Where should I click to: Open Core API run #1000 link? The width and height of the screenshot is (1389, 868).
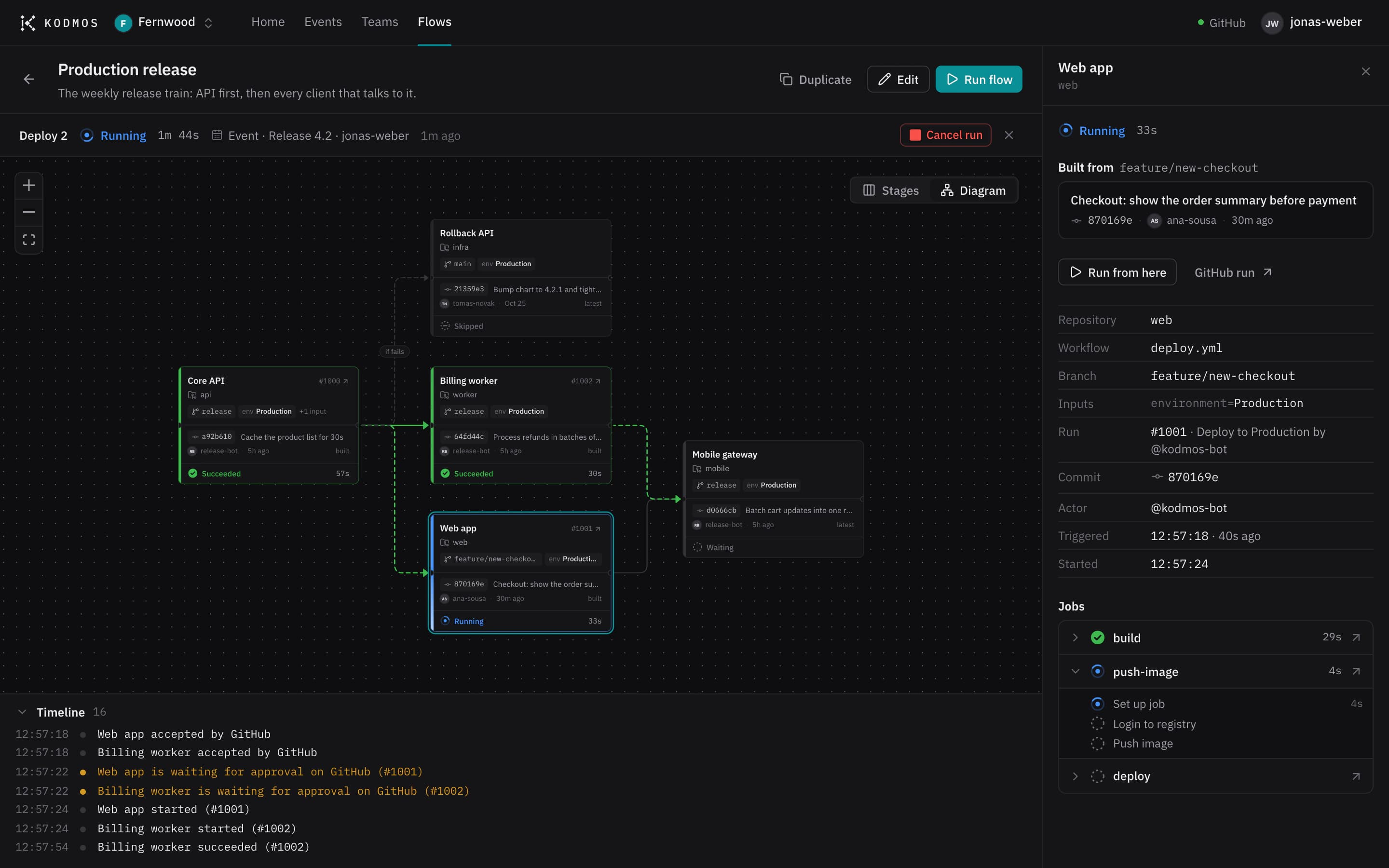pyautogui.click(x=333, y=380)
